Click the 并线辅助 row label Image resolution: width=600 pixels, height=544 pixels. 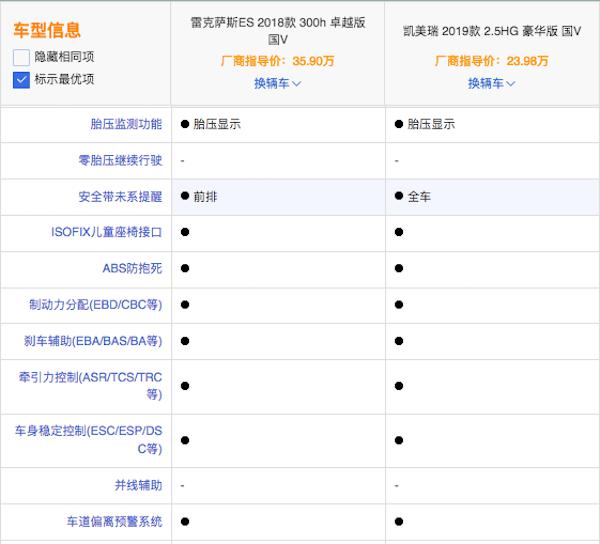click(x=139, y=485)
